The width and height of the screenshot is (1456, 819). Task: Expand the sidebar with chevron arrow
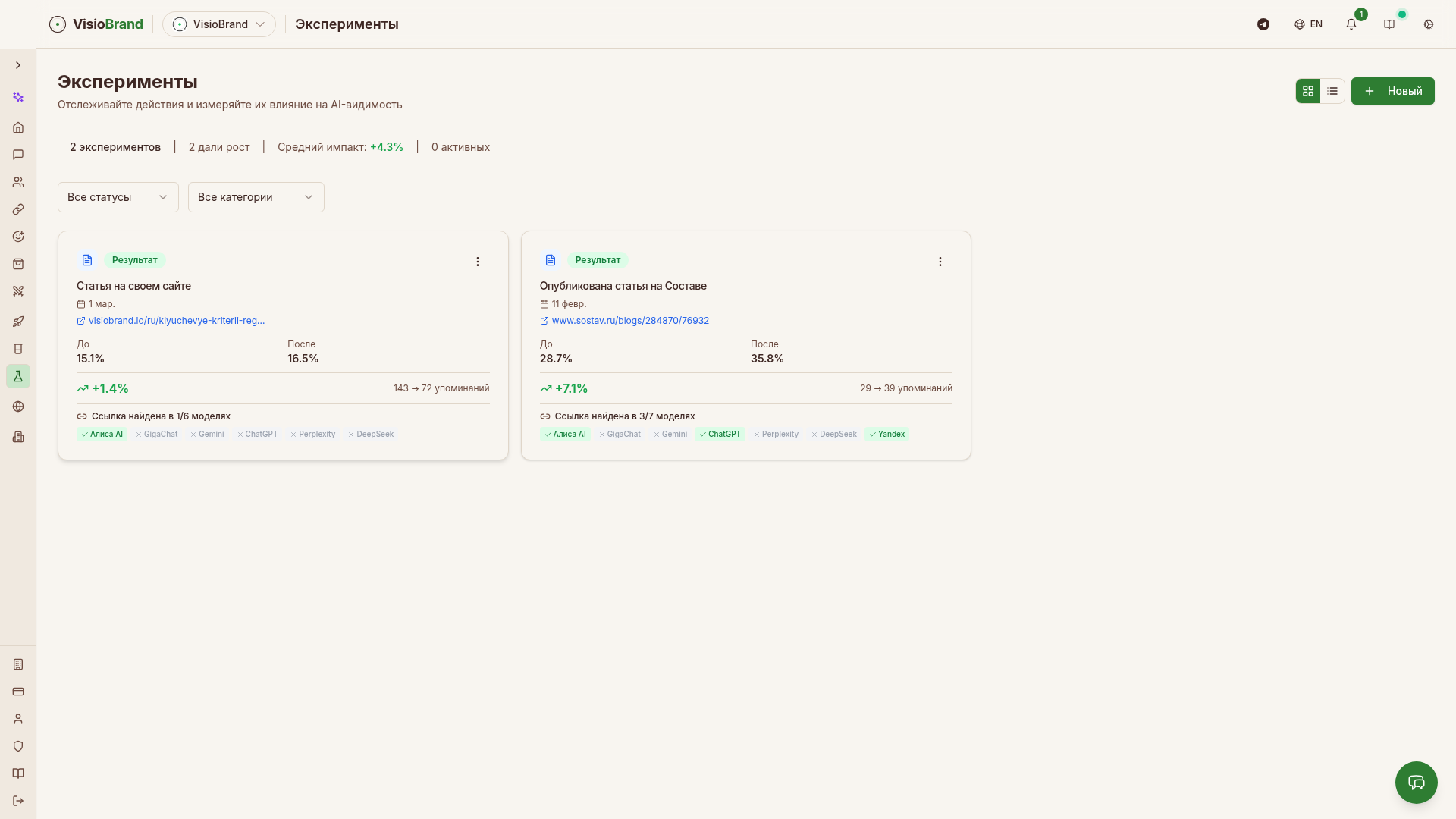pyautogui.click(x=18, y=65)
